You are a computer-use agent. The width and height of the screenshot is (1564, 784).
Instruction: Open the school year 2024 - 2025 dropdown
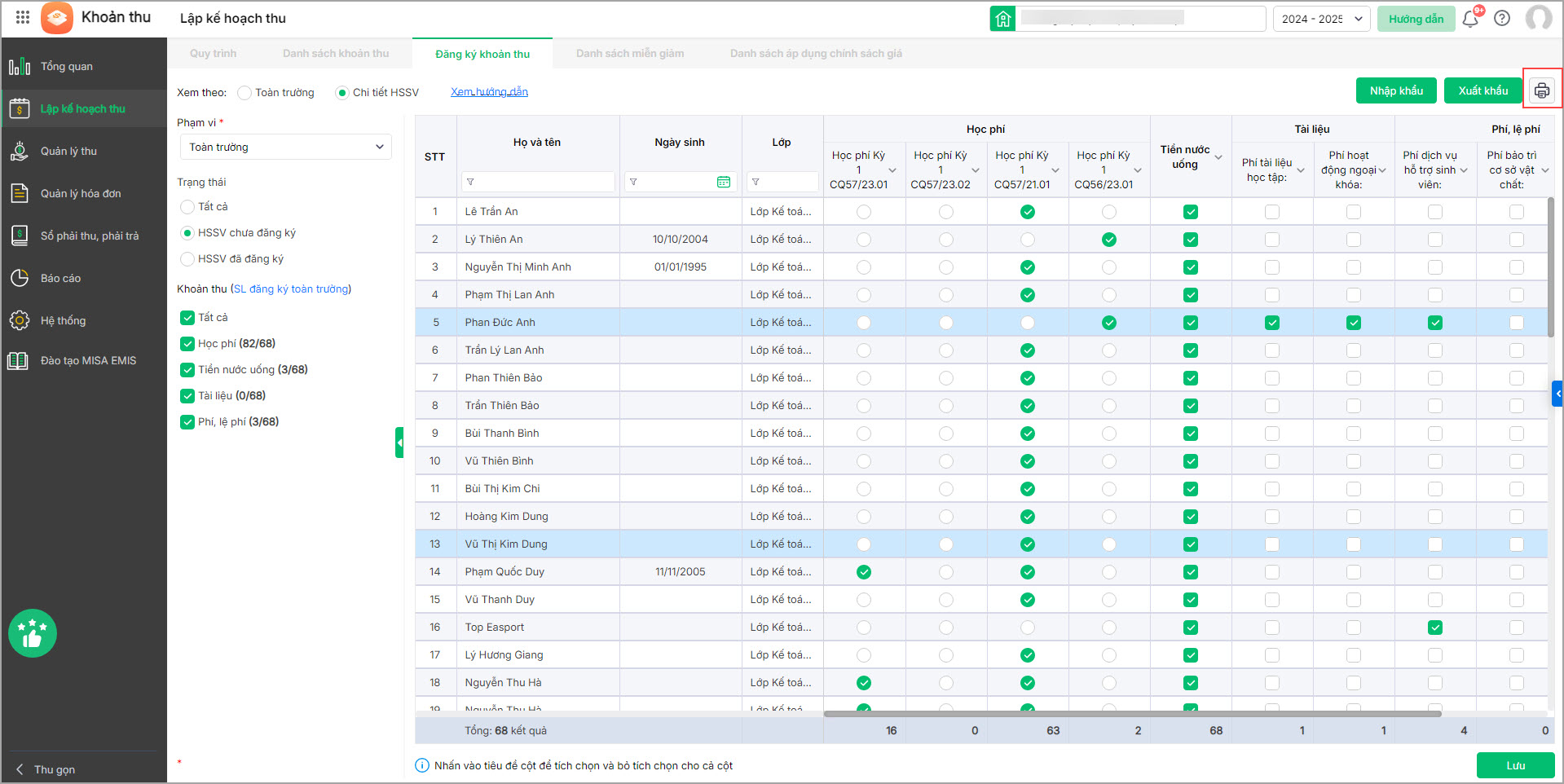click(x=1321, y=19)
